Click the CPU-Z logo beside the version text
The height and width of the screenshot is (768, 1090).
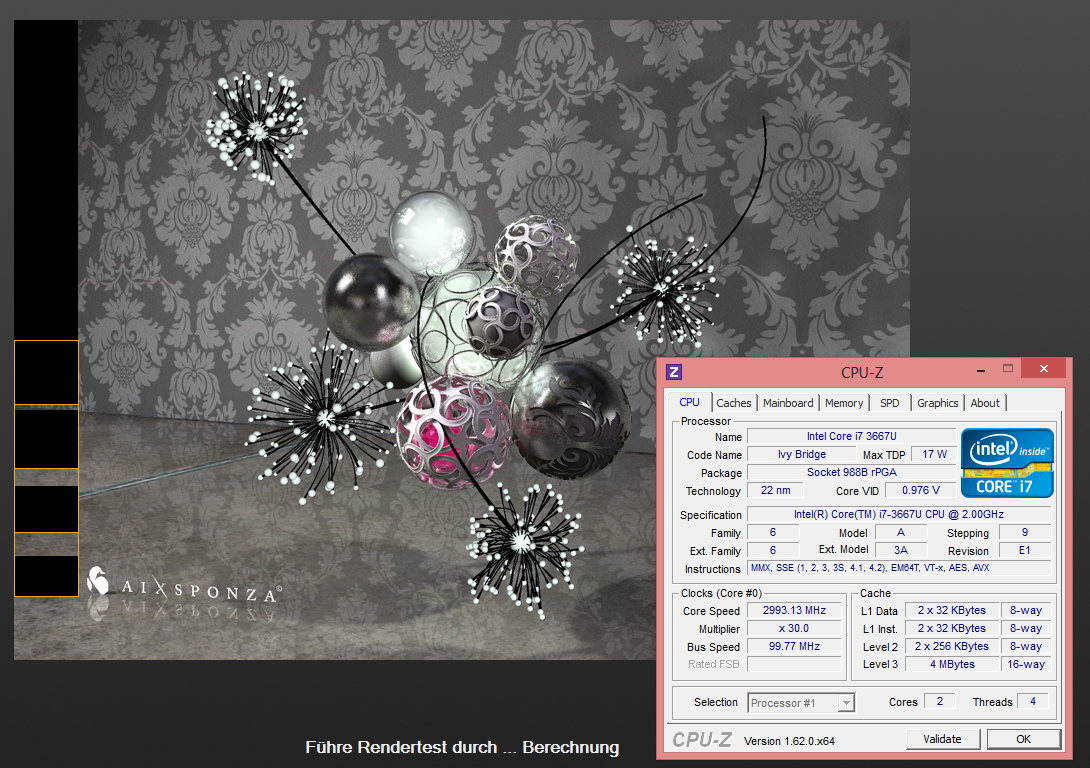702,740
